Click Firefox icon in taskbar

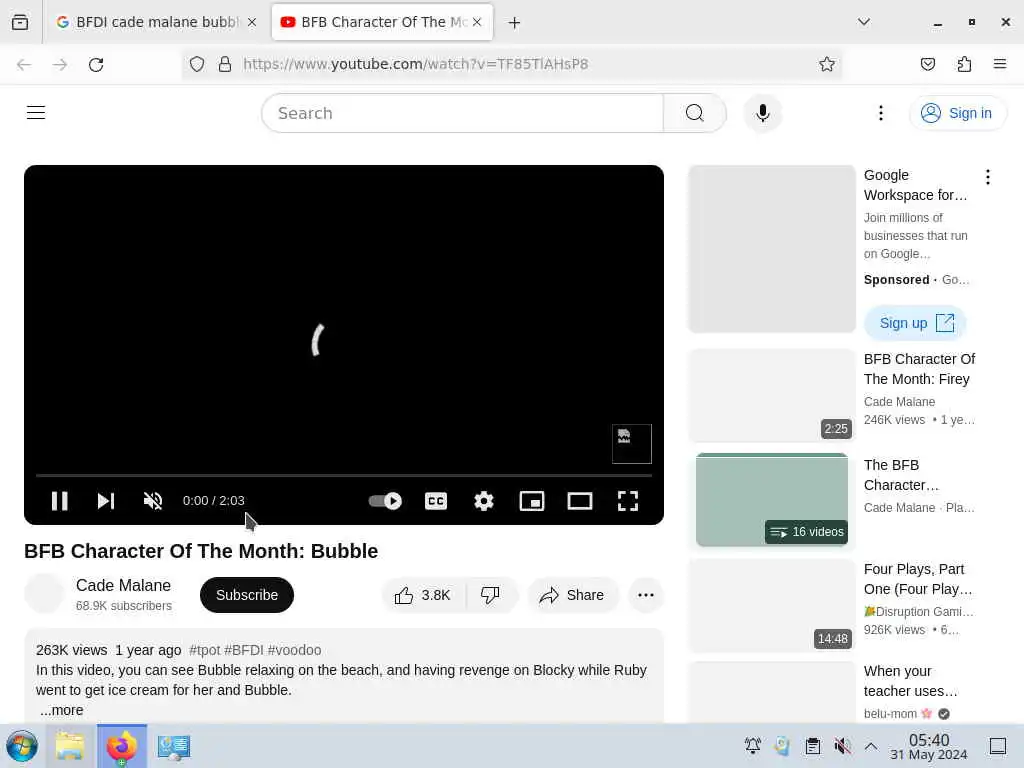(x=122, y=746)
